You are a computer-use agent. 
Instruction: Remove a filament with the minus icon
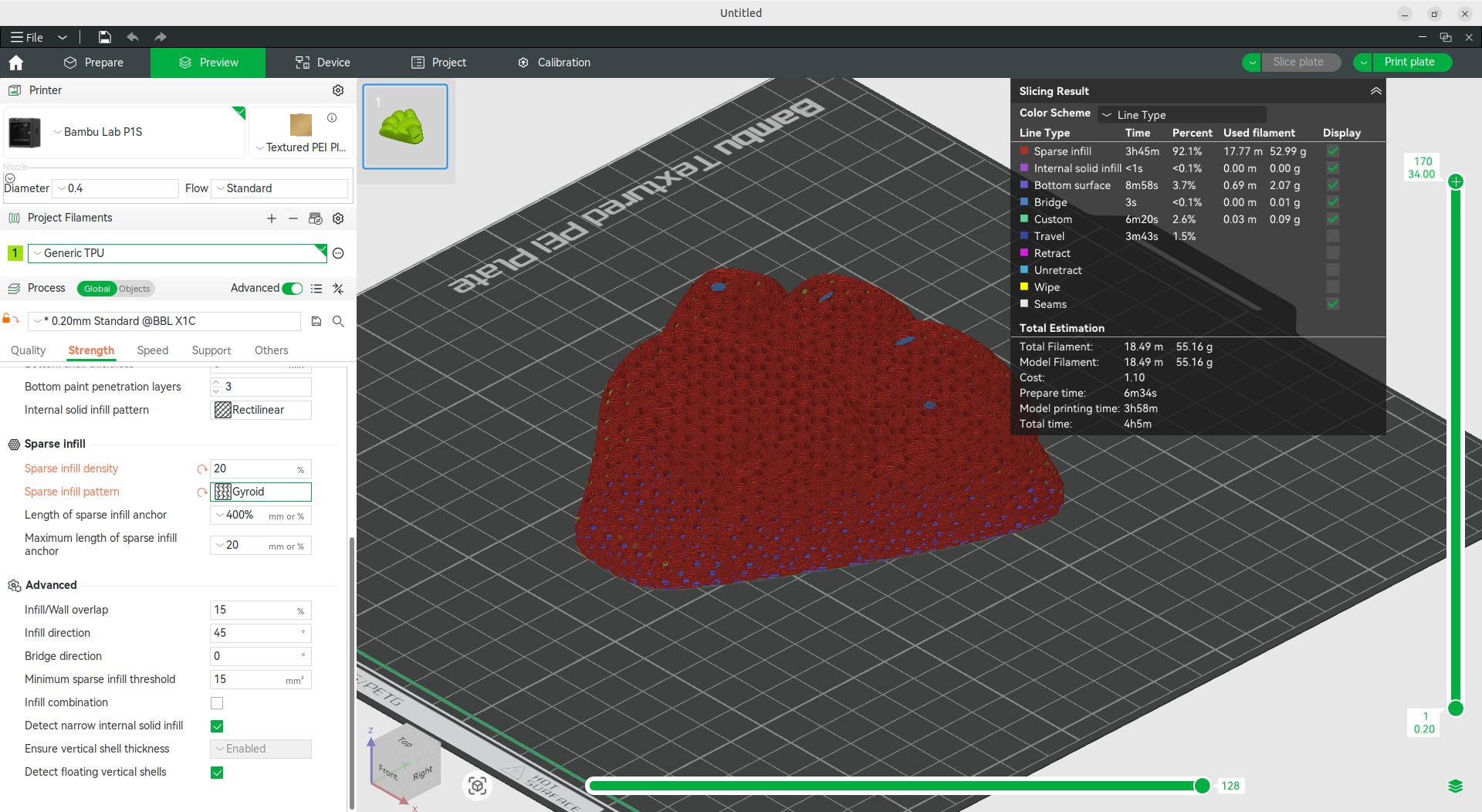pos(293,218)
